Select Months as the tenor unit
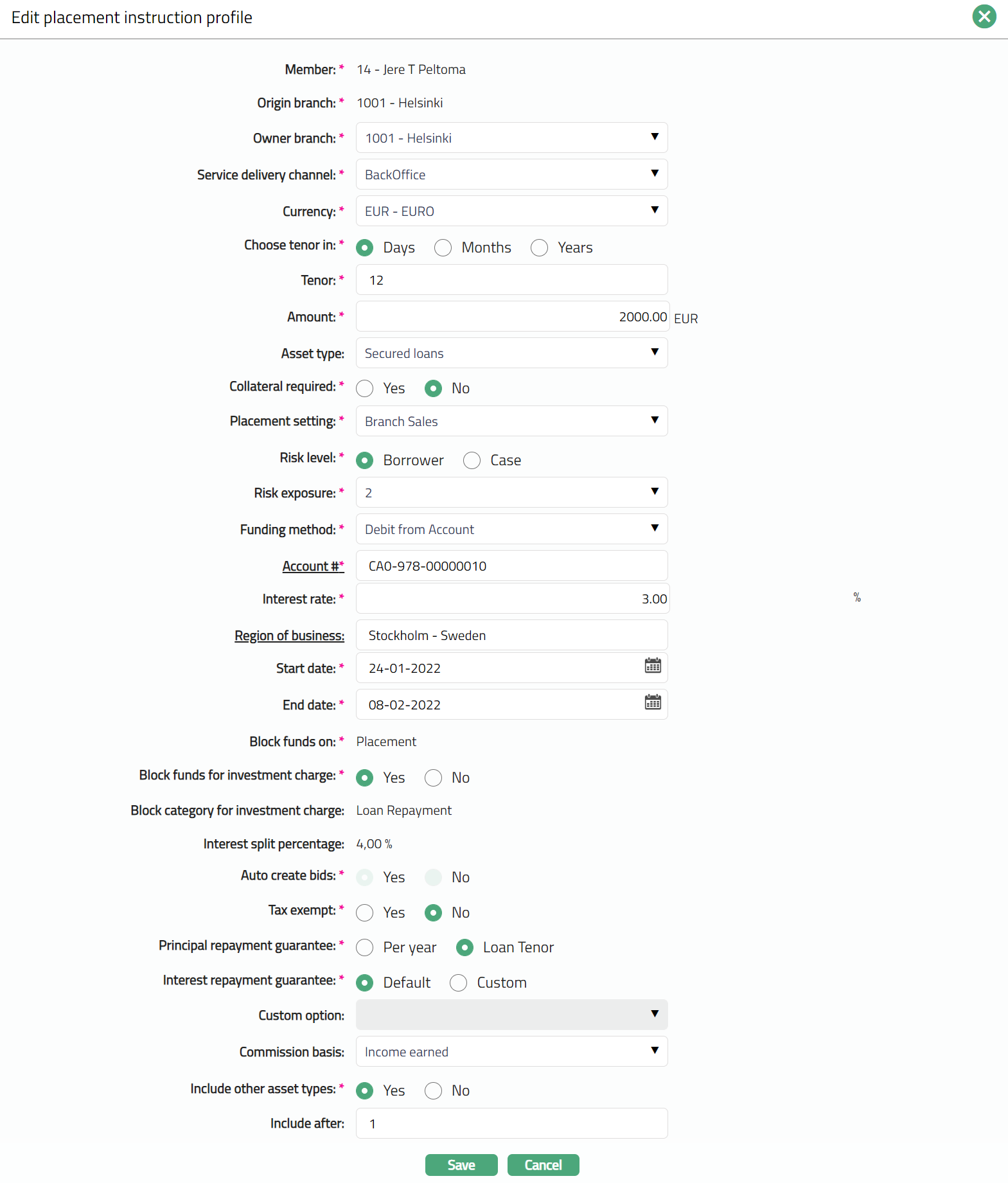1008x1183 pixels. 443,248
